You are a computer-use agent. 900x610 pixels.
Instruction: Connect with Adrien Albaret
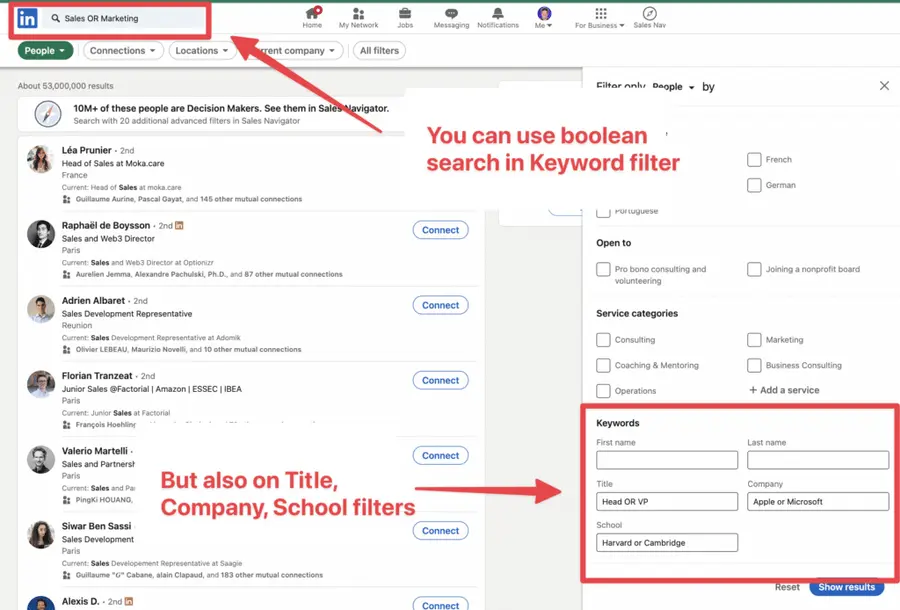click(x=440, y=305)
